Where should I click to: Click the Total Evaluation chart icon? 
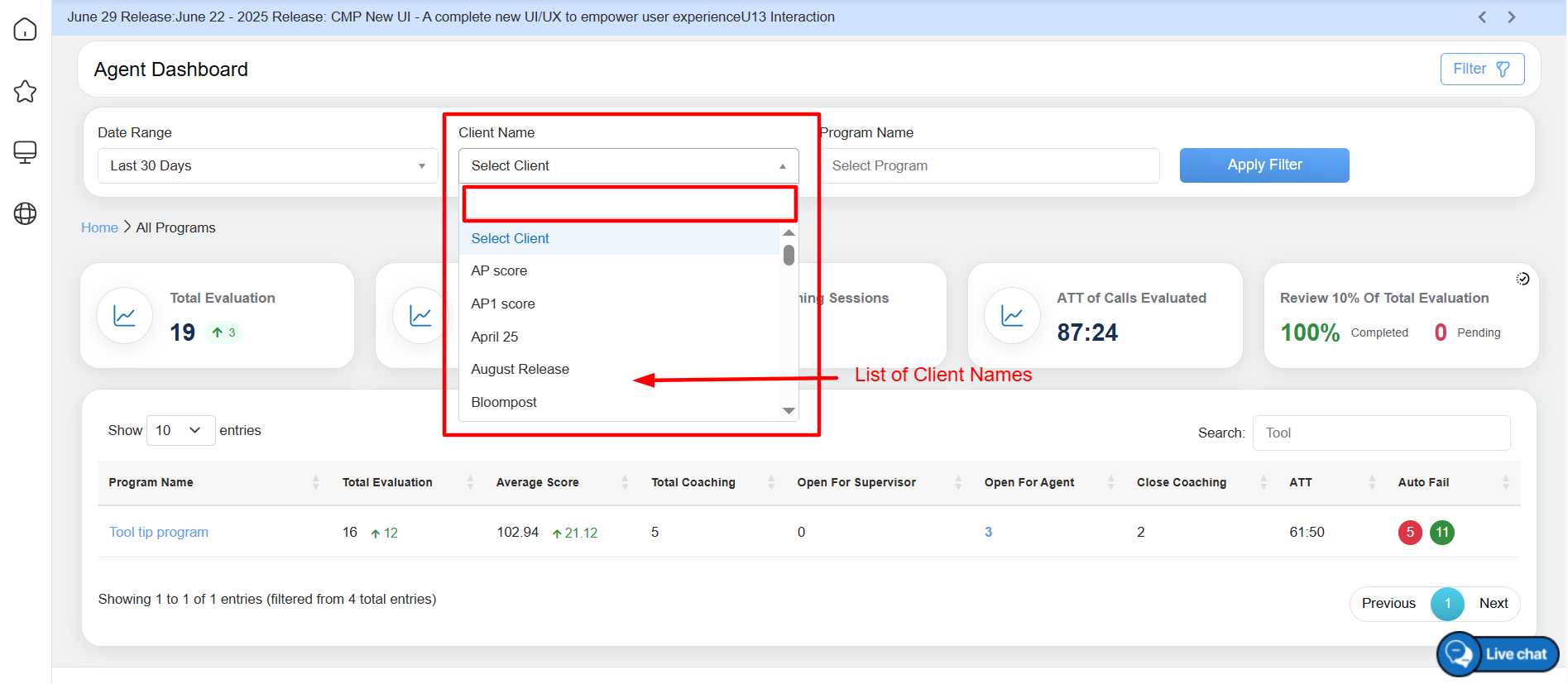tap(124, 316)
